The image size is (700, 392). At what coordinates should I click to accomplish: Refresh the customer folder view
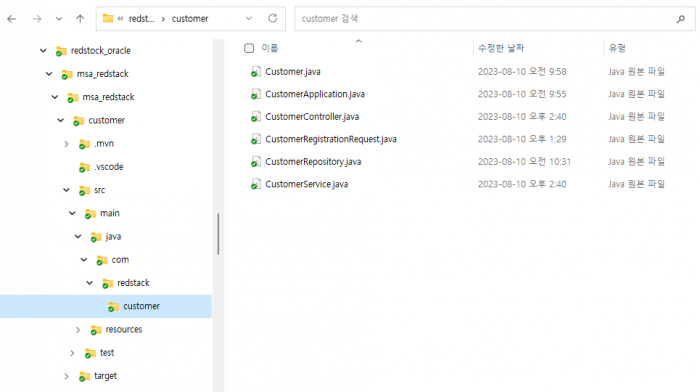[272, 18]
